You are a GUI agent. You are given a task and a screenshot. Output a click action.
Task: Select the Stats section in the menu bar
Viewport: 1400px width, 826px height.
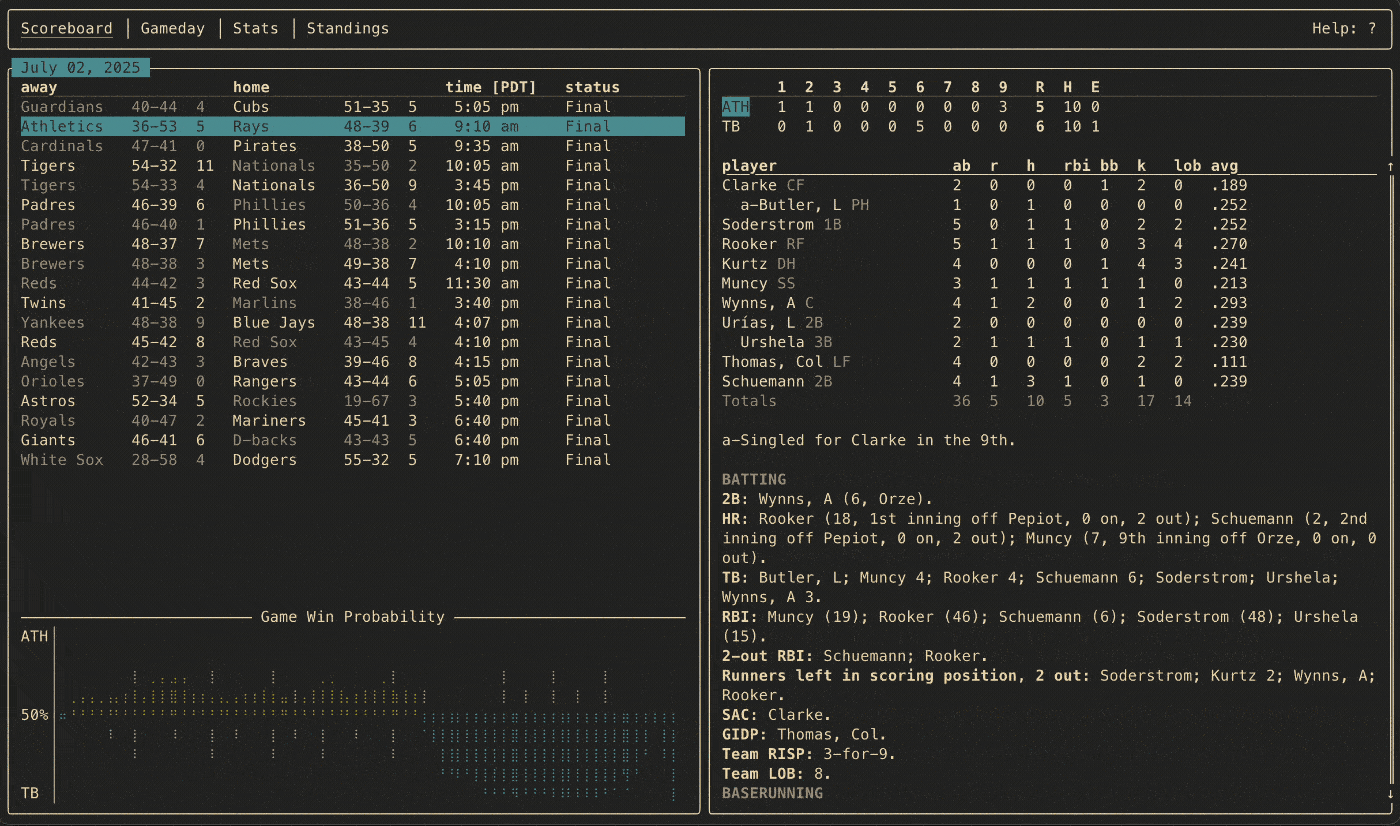[255, 28]
